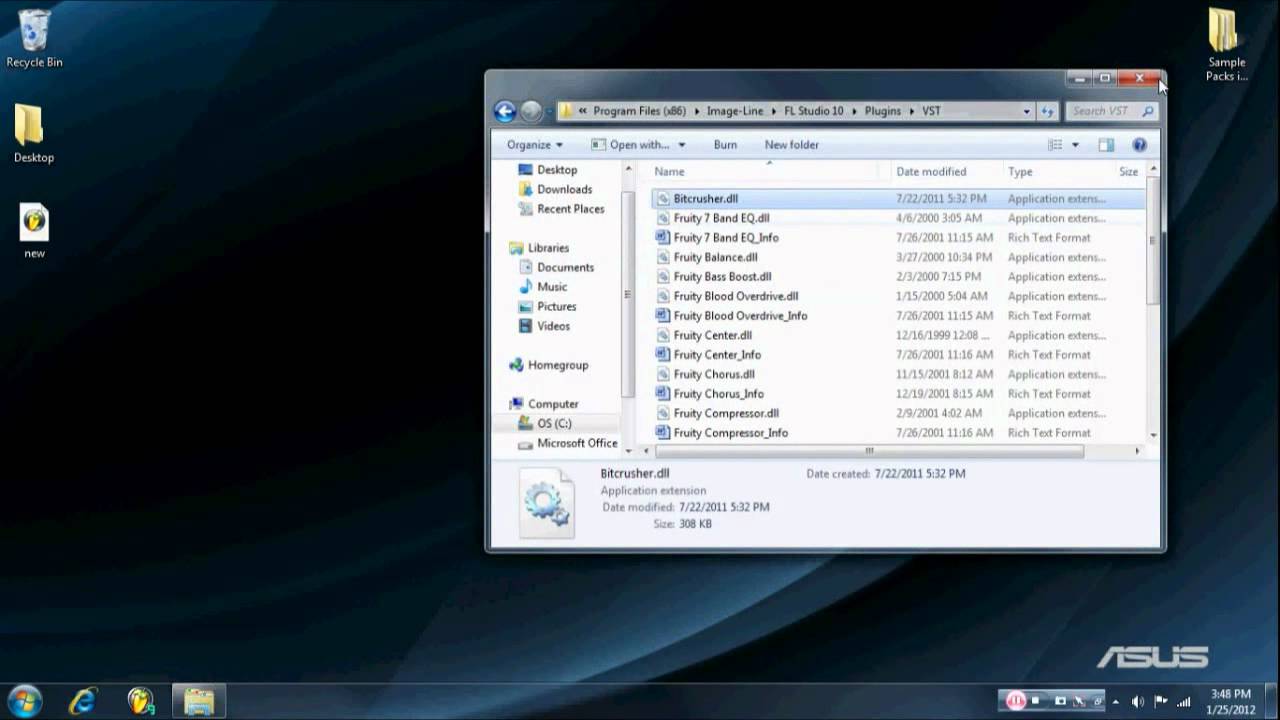Select the Desktop folder icon on desktop
Screen dimensions: 1280x720
click(x=33, y=134)
